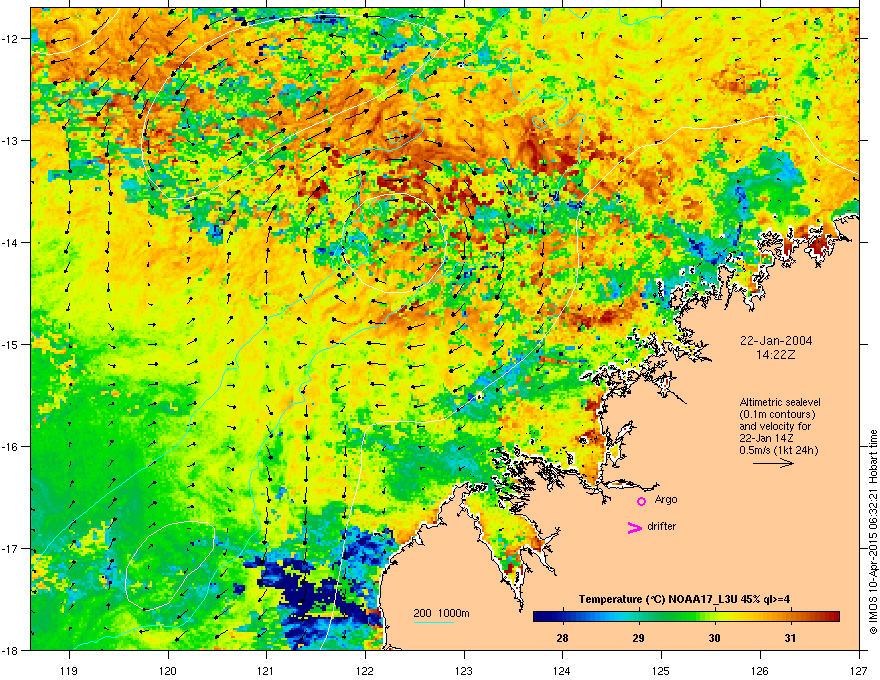Click the longitude axis label 125
Screen dimensions: 880x680
pyautogui.click(x=661, y=670)
